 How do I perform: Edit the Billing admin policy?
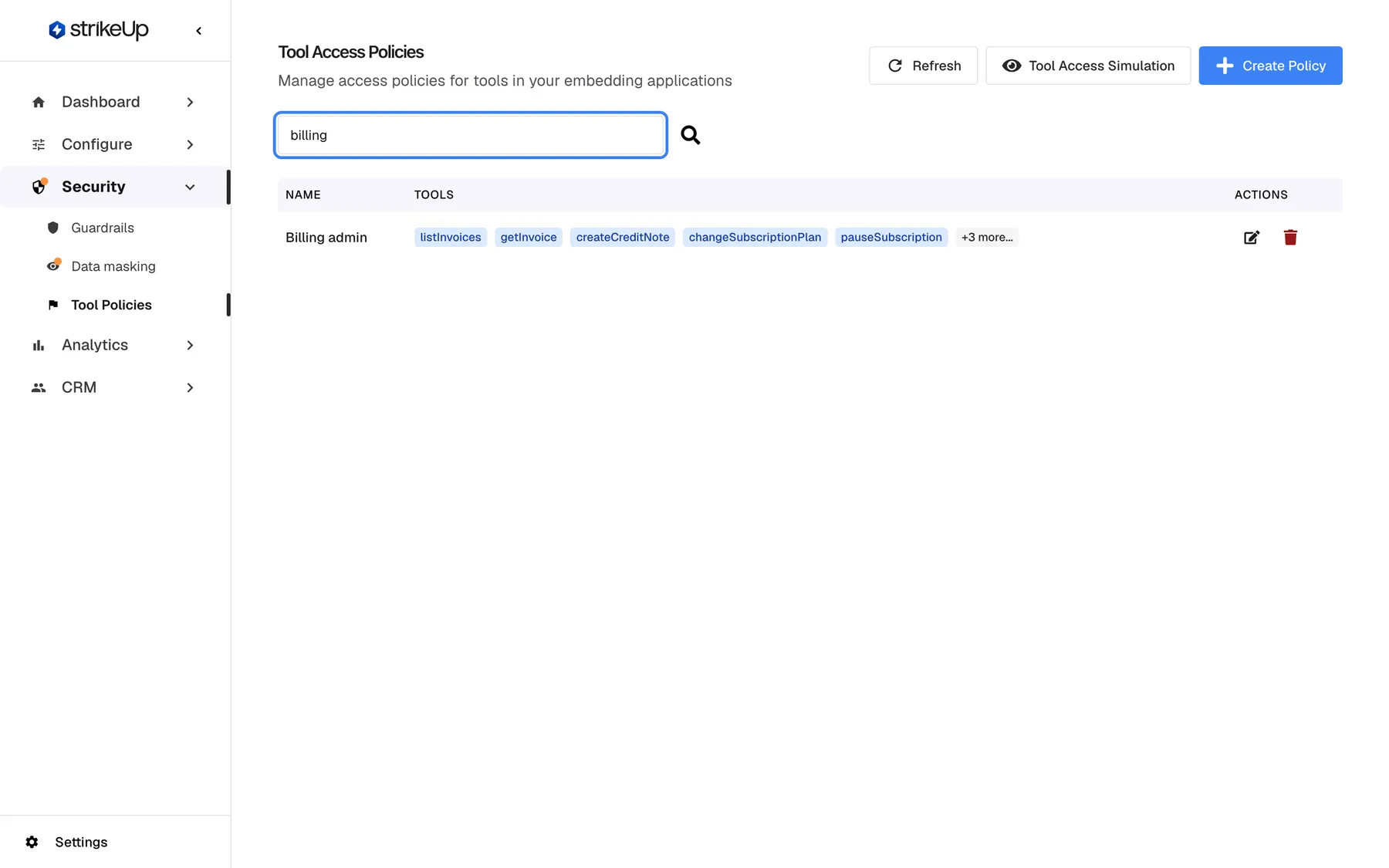(1252, 238)
